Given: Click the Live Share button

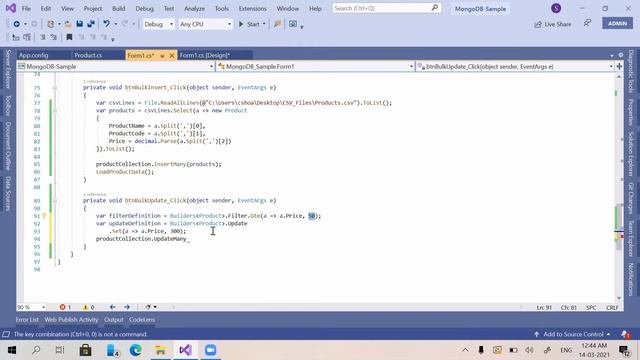Looking at the screenshot, I should coord(553,24).
